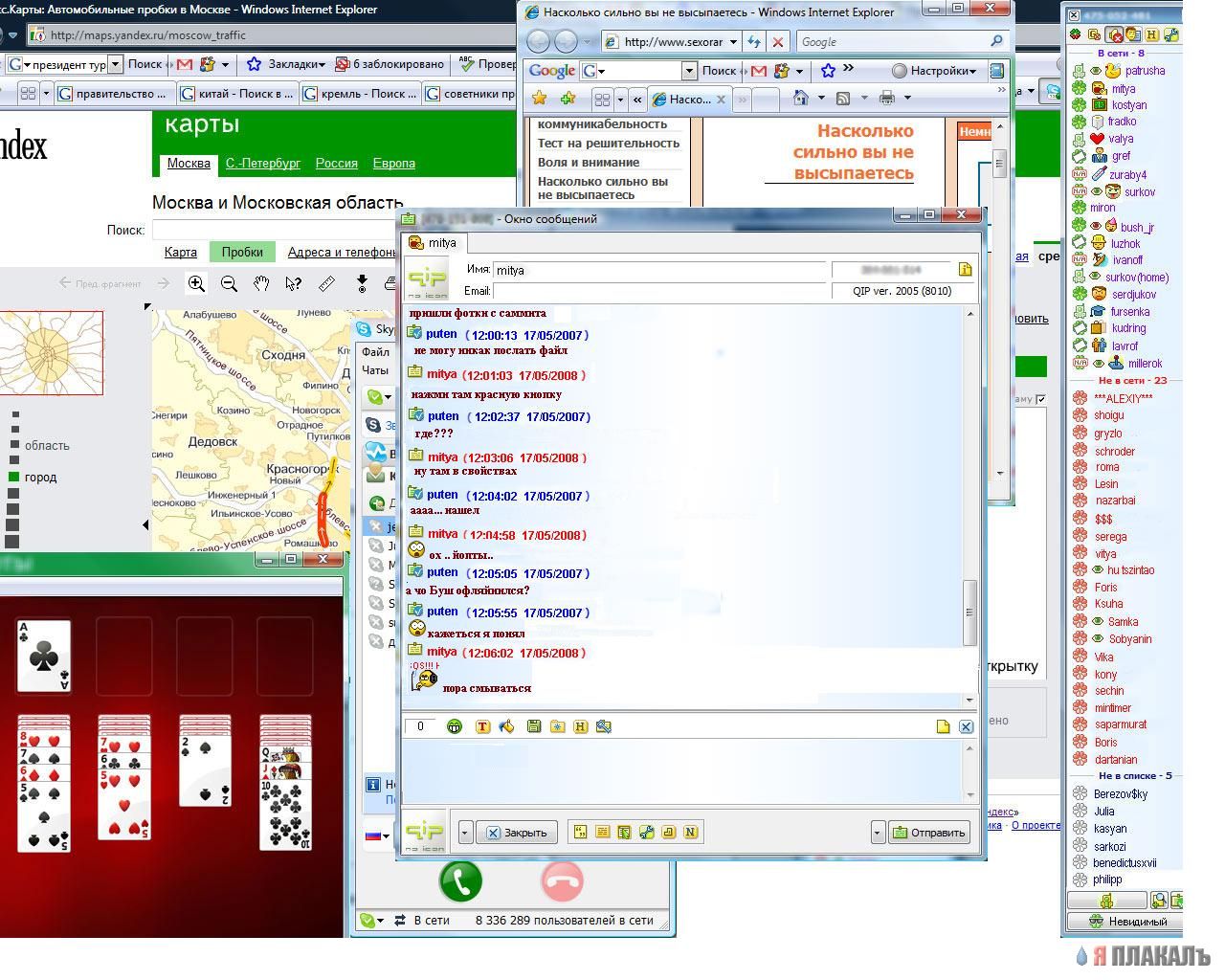
Task: Collapse the "В сети - 8" contact group
Action: pos(1121,53)
